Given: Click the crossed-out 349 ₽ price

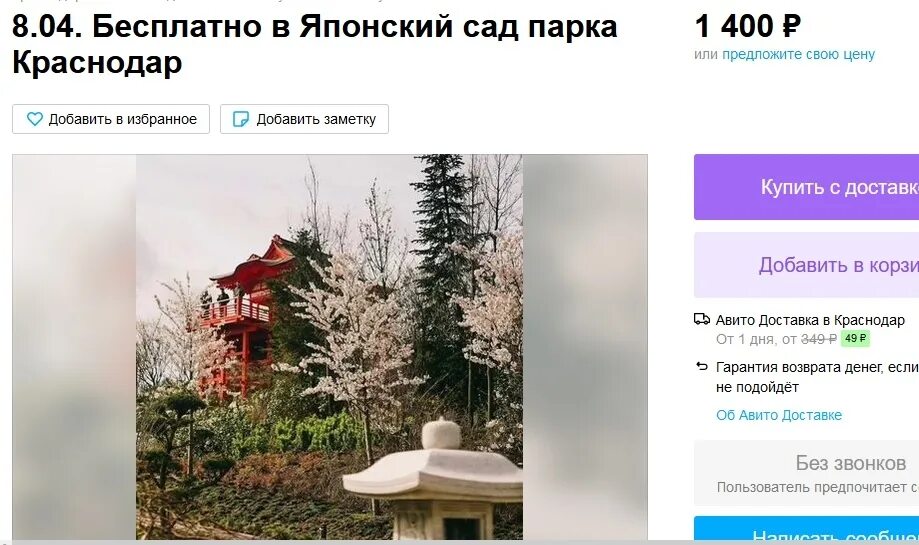Looking at the screenshot, I should (819, 339).
